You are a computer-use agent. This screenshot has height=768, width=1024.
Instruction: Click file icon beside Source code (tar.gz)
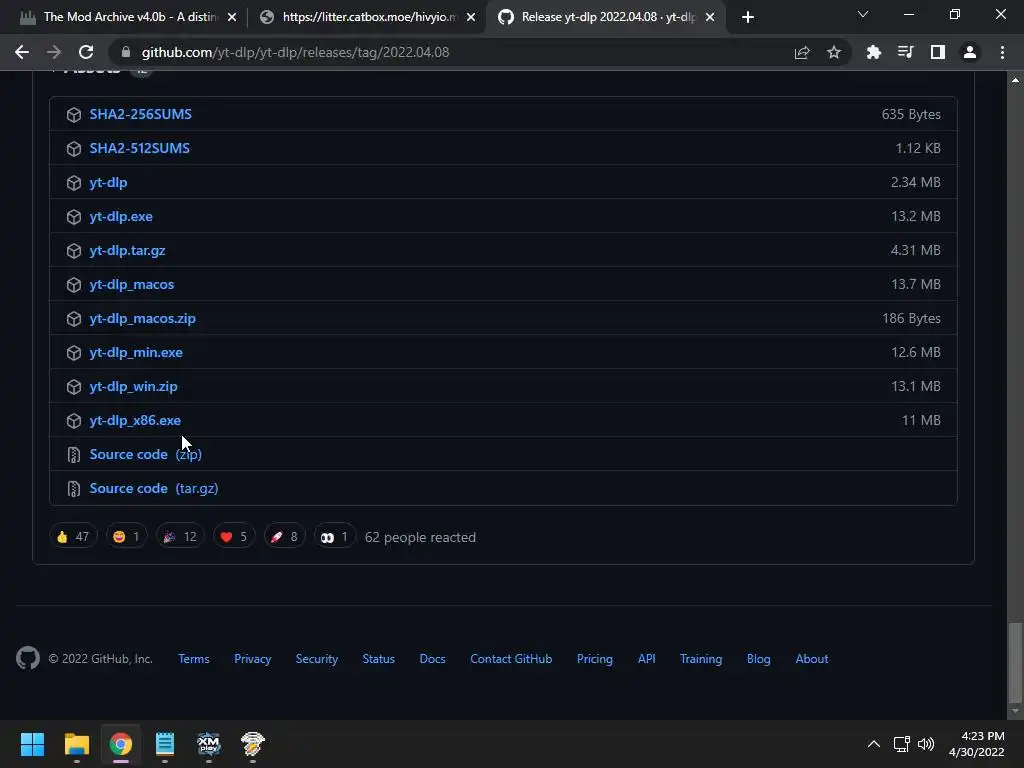74,488
